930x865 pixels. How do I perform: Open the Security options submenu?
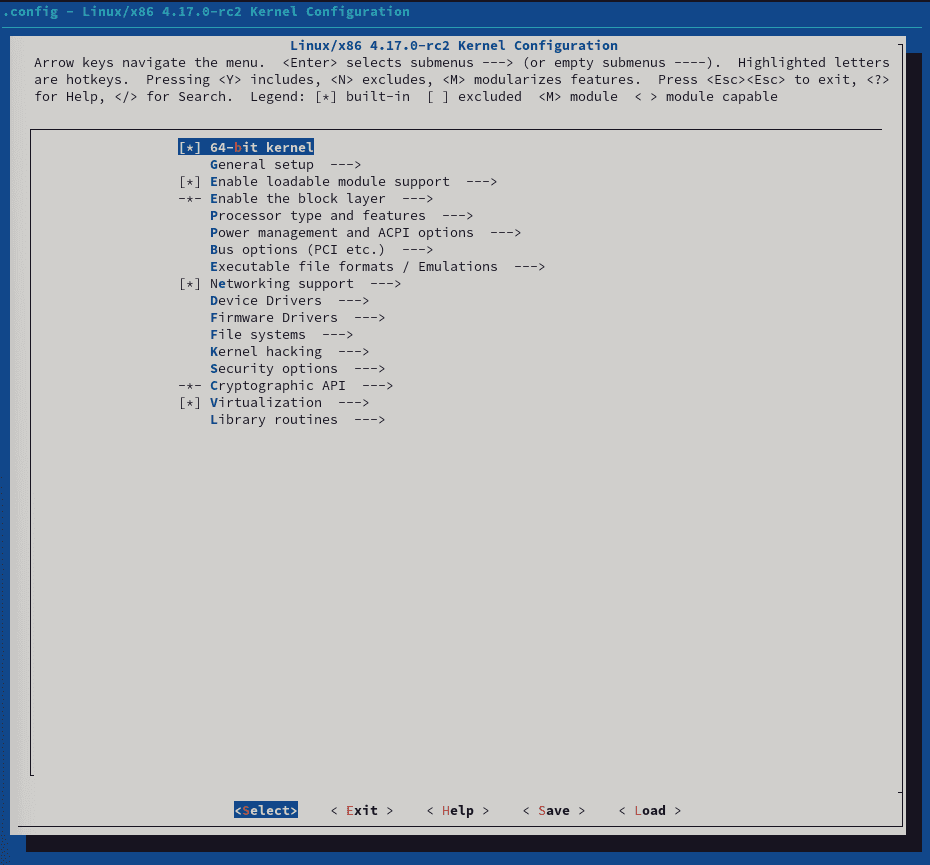[x=273, y=369]
